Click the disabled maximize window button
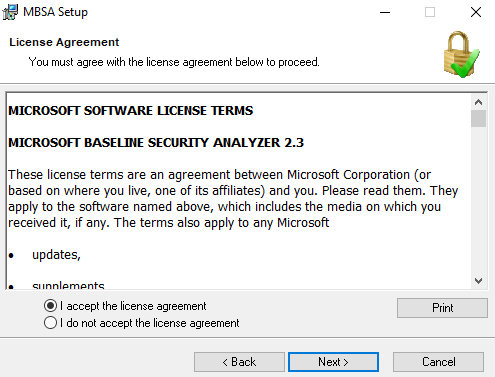 tap(430, 12)
